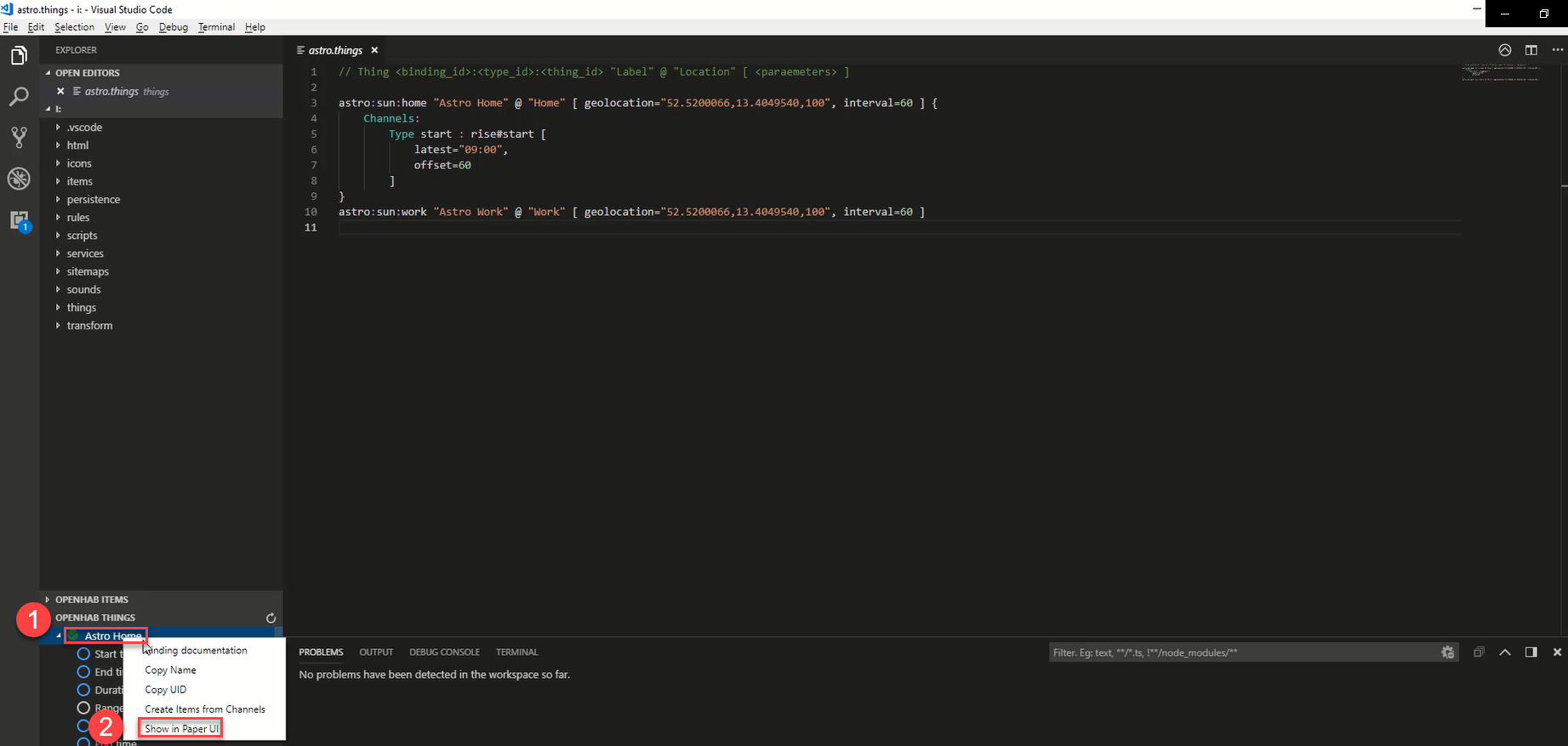Expand the sitemaps folder
1568x746 pixels.
coord(88,271)
